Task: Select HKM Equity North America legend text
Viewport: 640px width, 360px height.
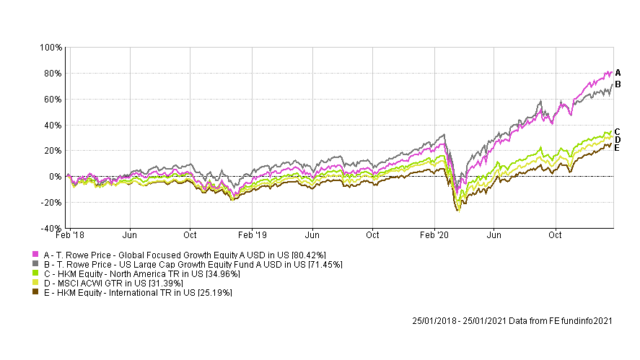Action: point(142,274)
